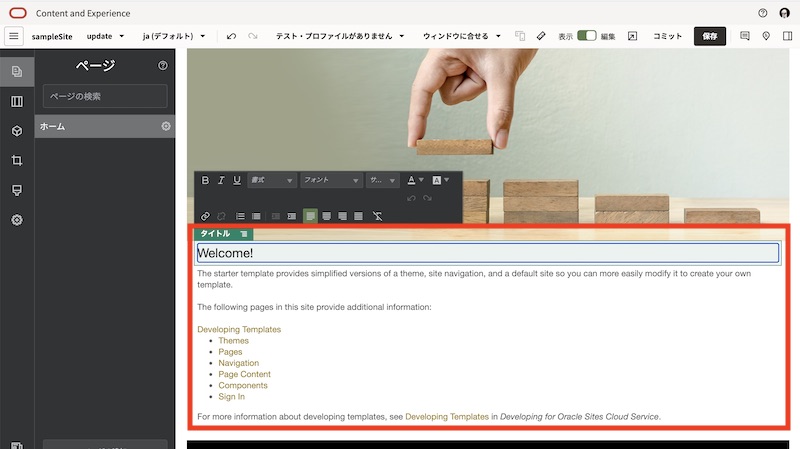
Task: Open the settings gear in the left sidebar
Action: tap(17, 220)
